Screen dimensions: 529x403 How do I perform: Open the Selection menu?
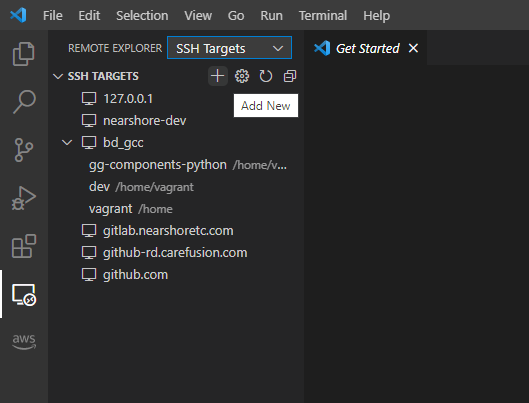[142, 16]
